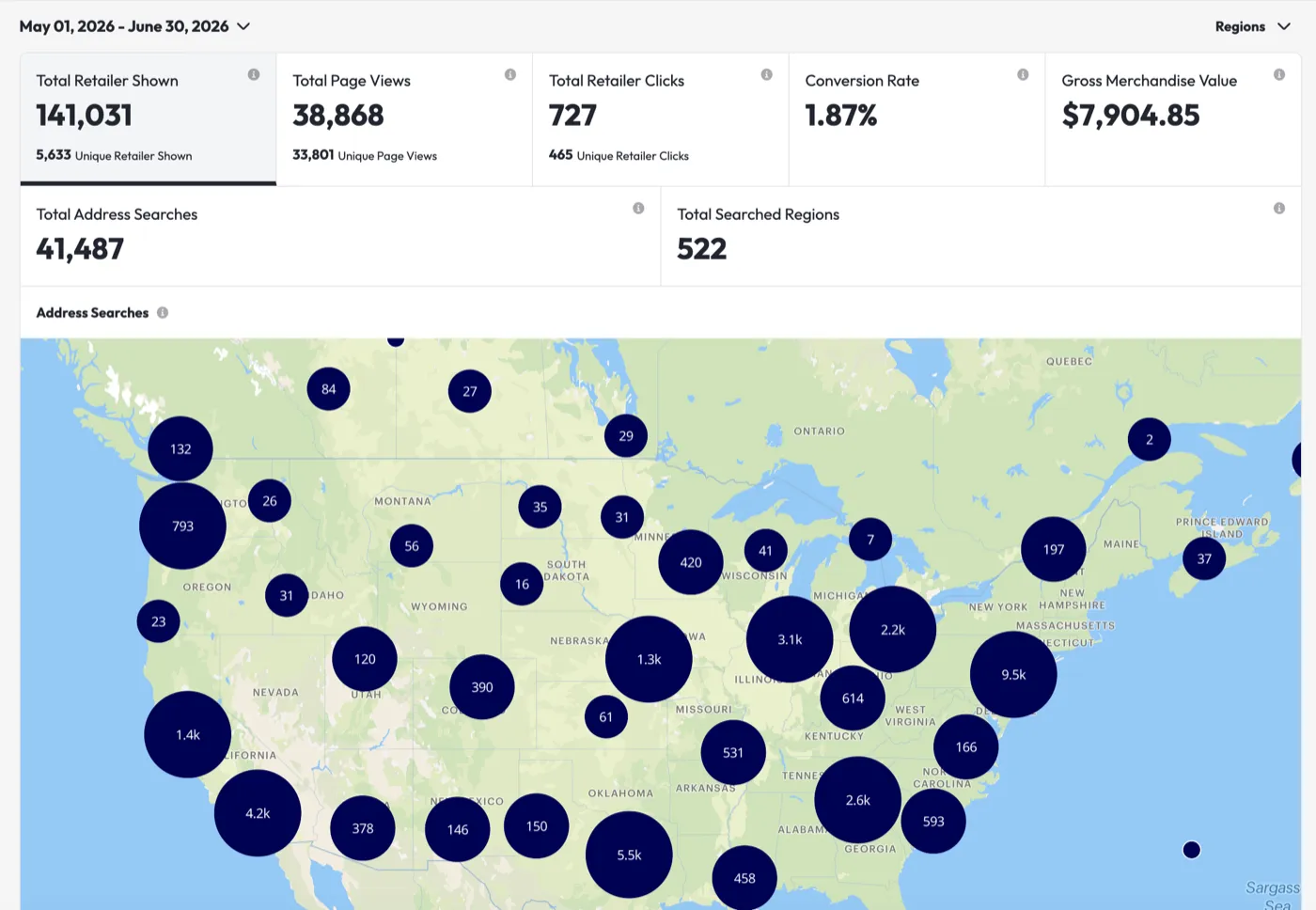Click the 56 cluster in Montana
Screen dimensions: 1316x910
coord(412,545)
